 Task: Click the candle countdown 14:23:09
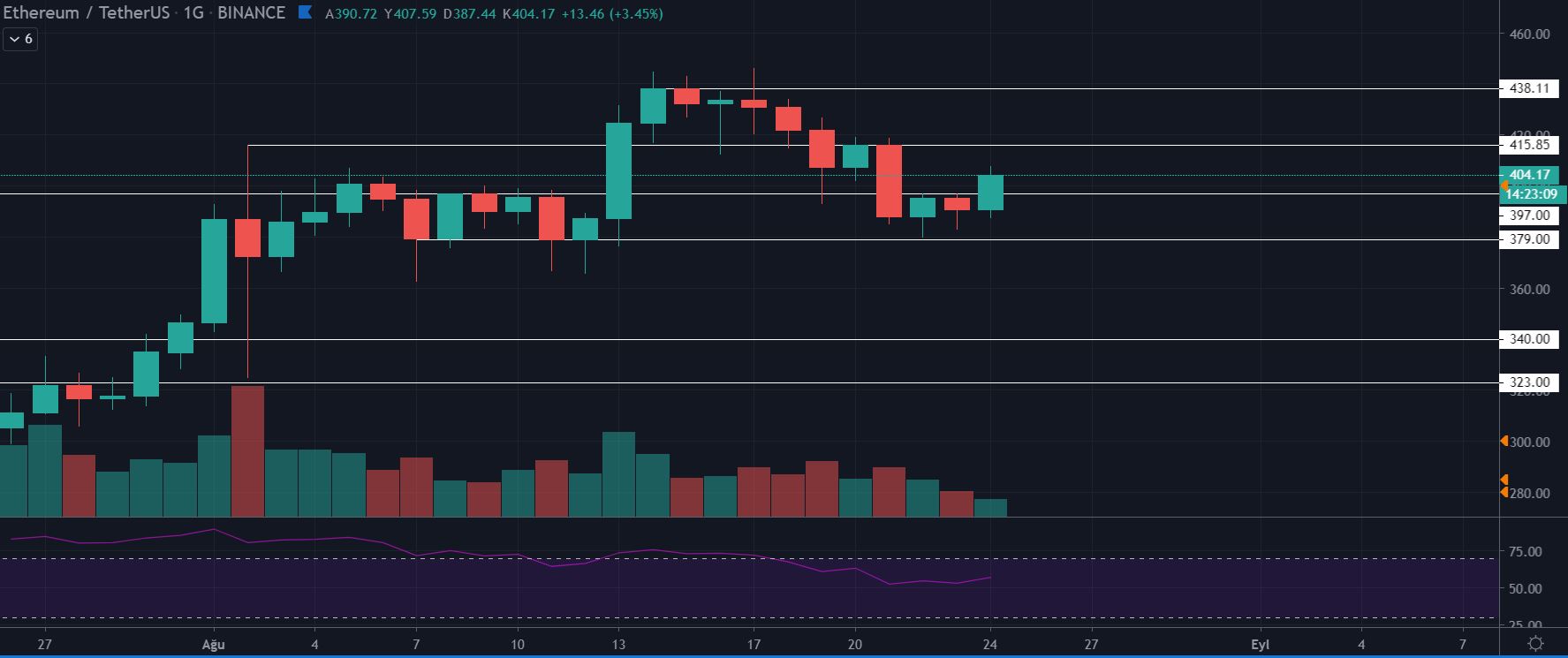tap(1533, 194)
